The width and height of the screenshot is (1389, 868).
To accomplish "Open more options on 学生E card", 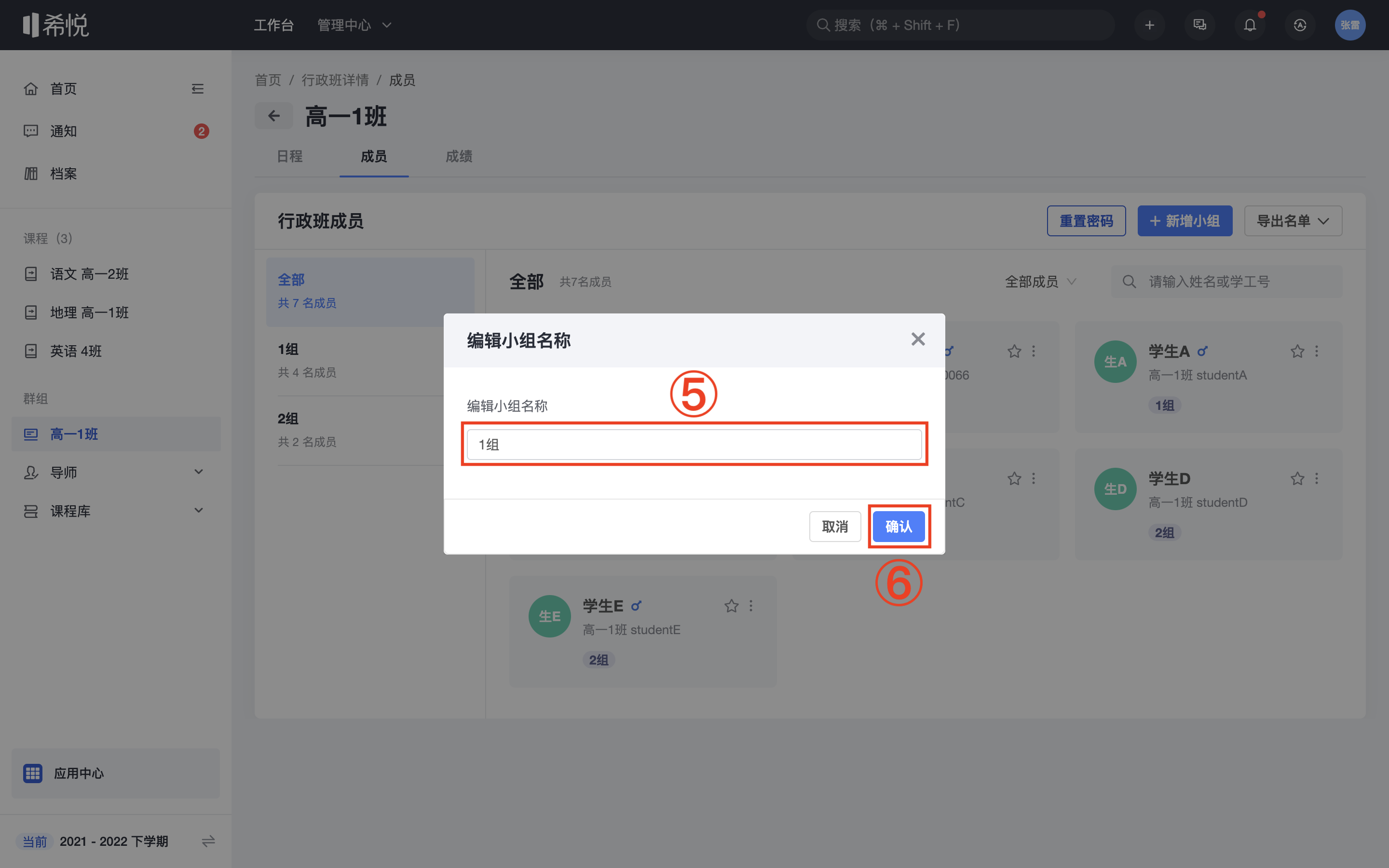I will click(751, 606).
